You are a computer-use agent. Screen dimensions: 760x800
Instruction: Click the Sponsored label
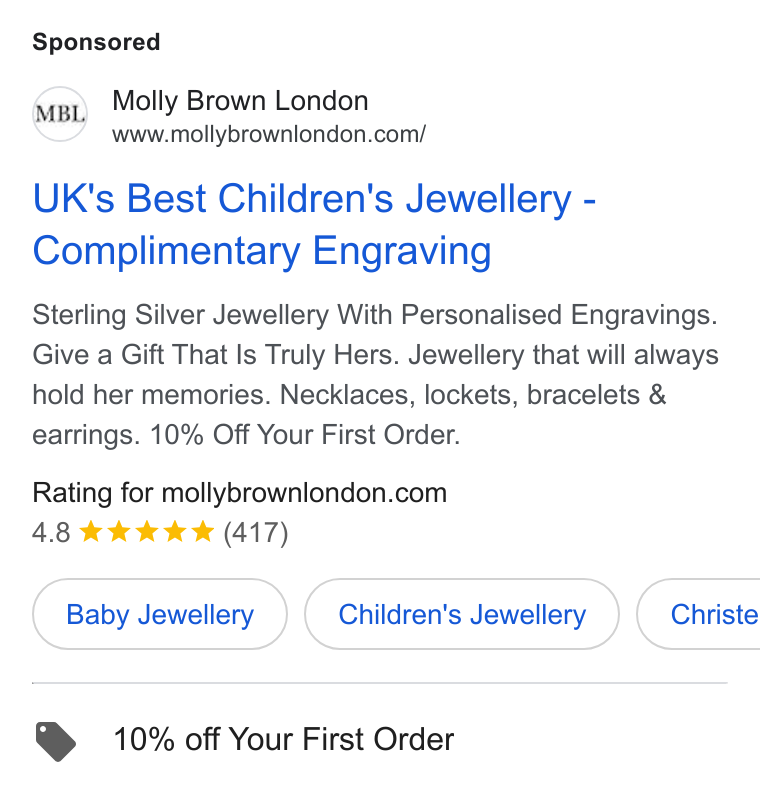click(96, 42)
